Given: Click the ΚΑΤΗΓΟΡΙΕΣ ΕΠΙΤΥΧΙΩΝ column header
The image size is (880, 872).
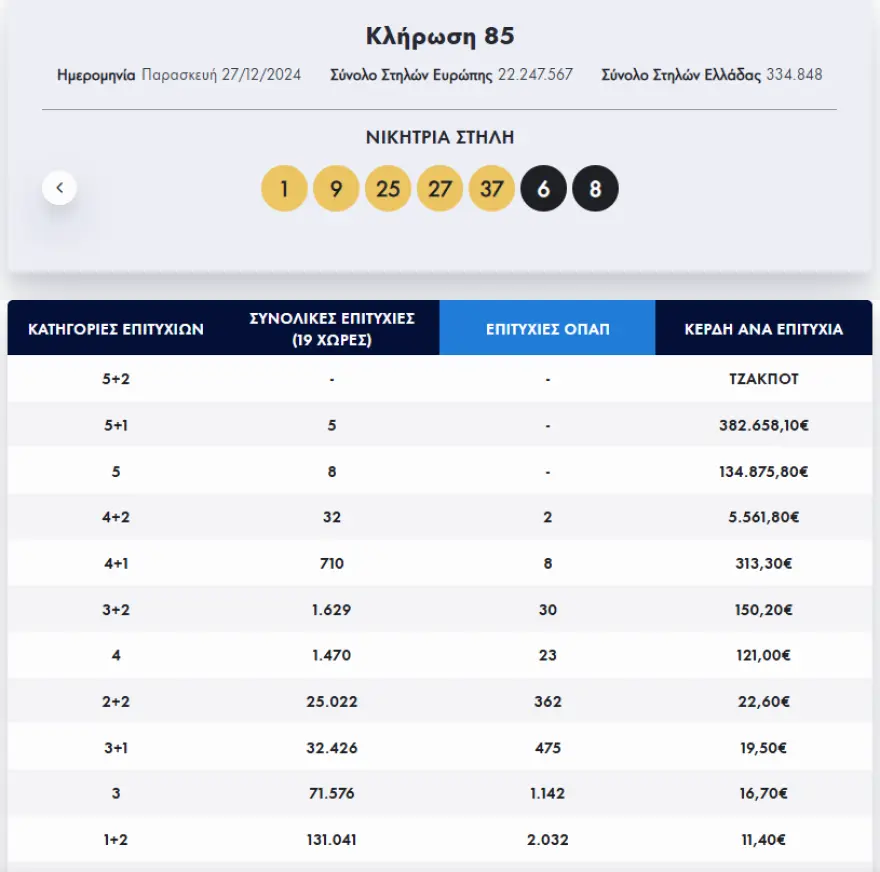Looking at the screenshot, I should point(116,328).
